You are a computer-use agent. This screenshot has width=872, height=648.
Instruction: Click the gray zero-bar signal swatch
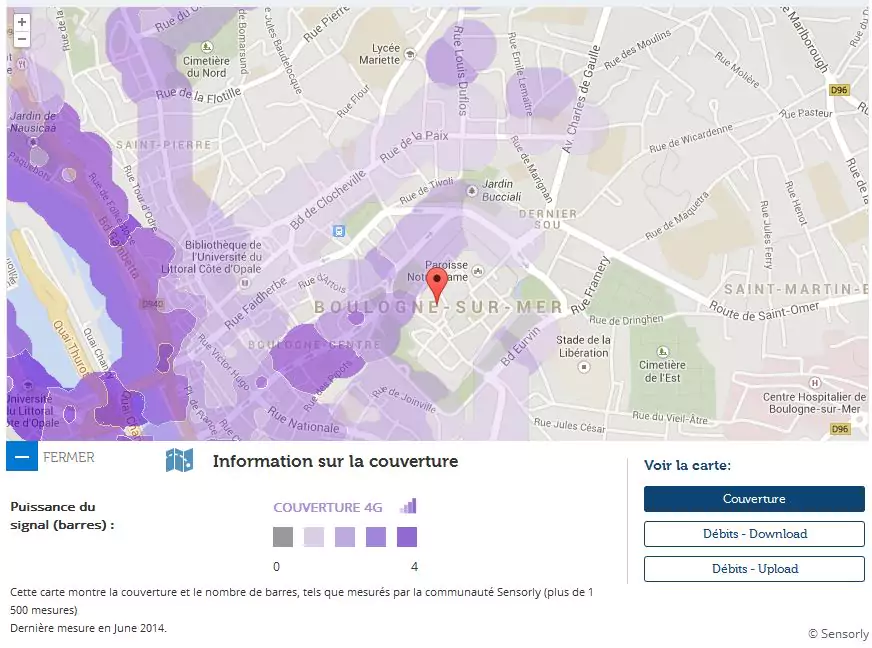click(283, 538)
